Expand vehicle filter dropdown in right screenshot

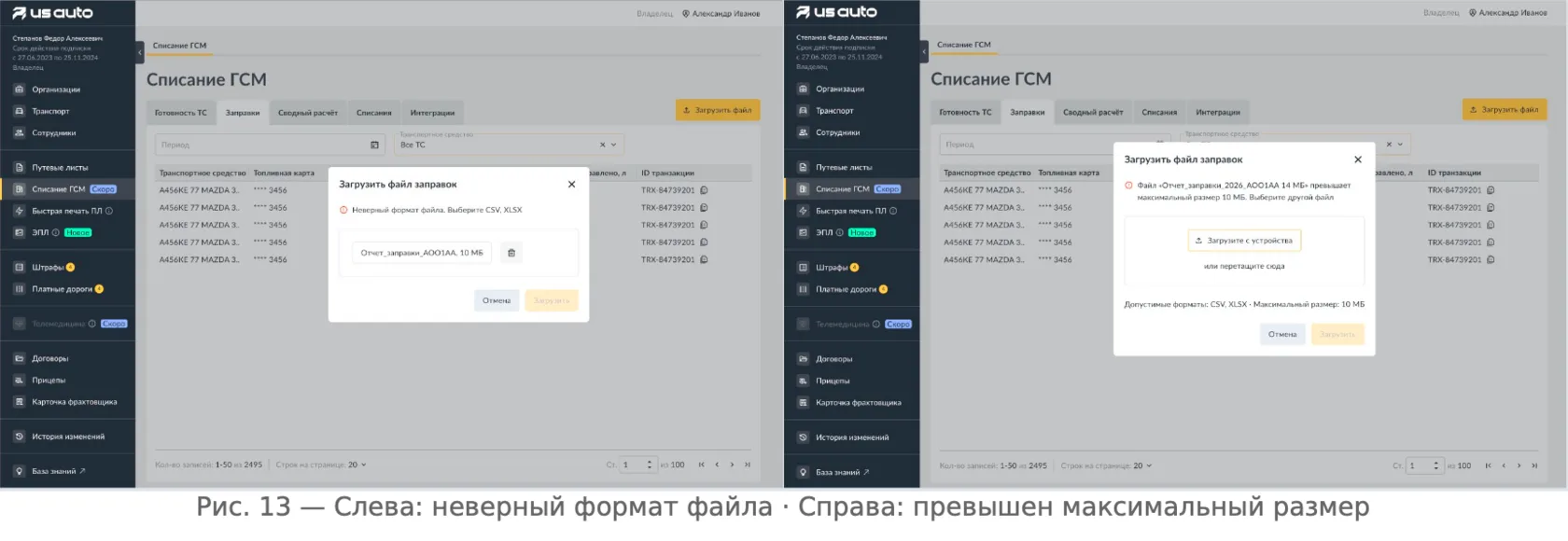(1400, 145)
